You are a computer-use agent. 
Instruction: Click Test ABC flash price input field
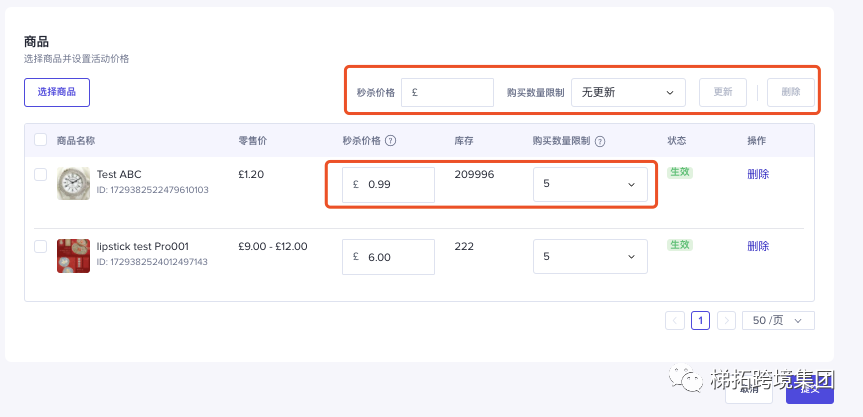pos(395,184)
